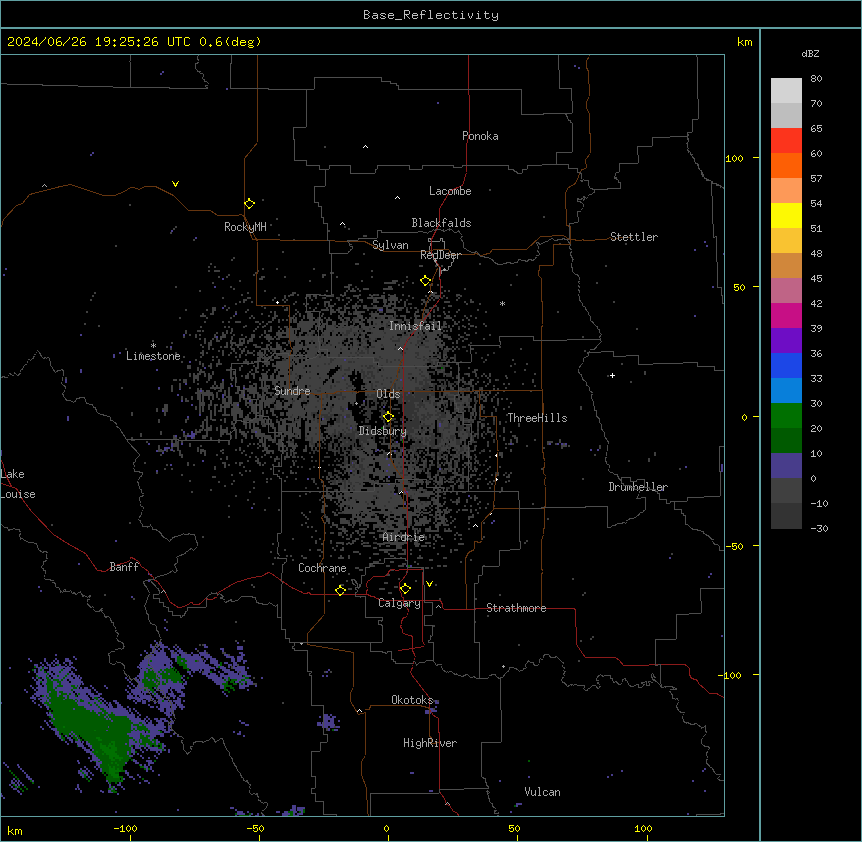Viewport: 862px width, 842px height.
Task: Click the Strathmore label
Action: (516, 608)
